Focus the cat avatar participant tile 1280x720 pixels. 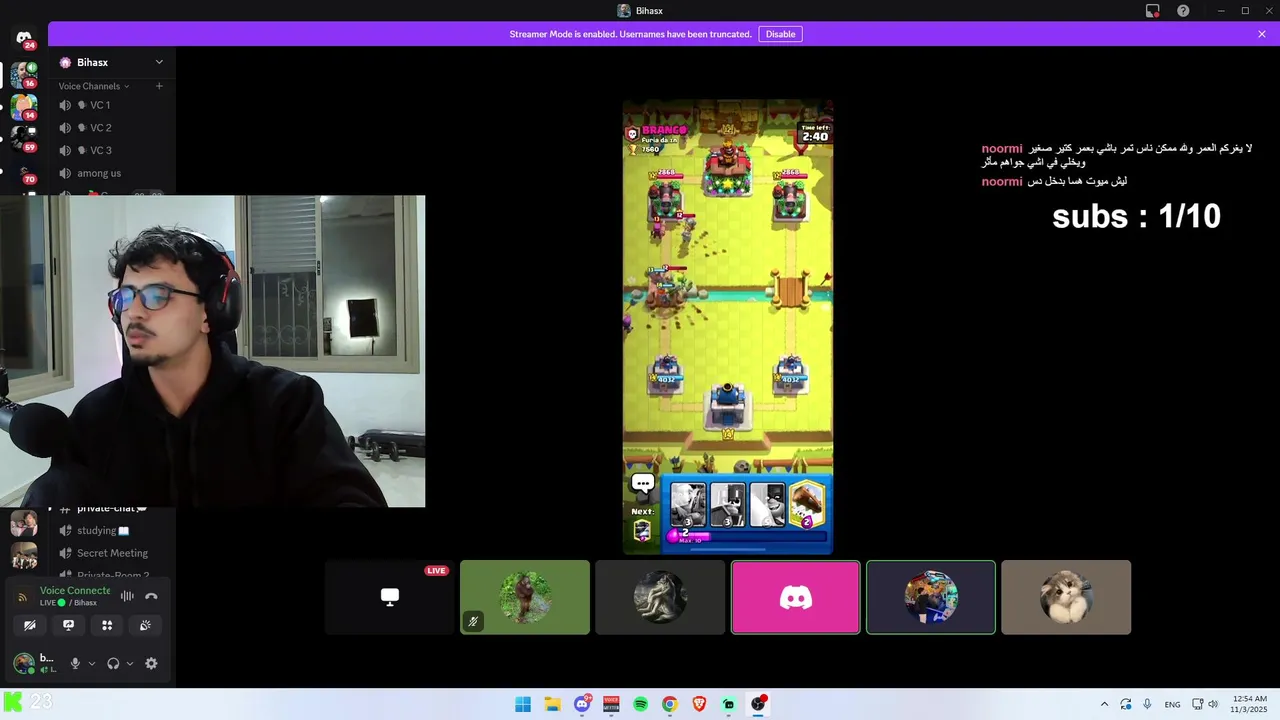(1066, 597)
